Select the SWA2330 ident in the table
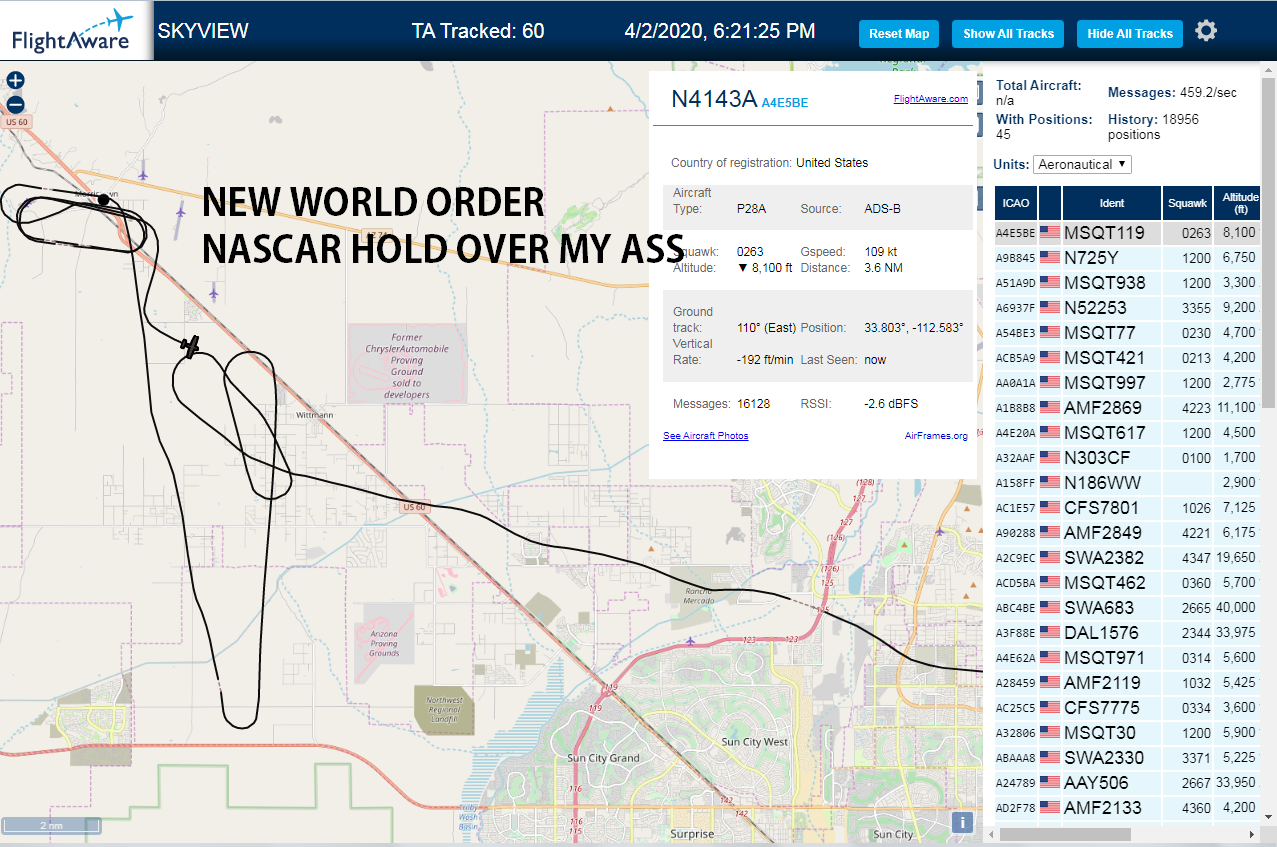 pos(1104,758)
